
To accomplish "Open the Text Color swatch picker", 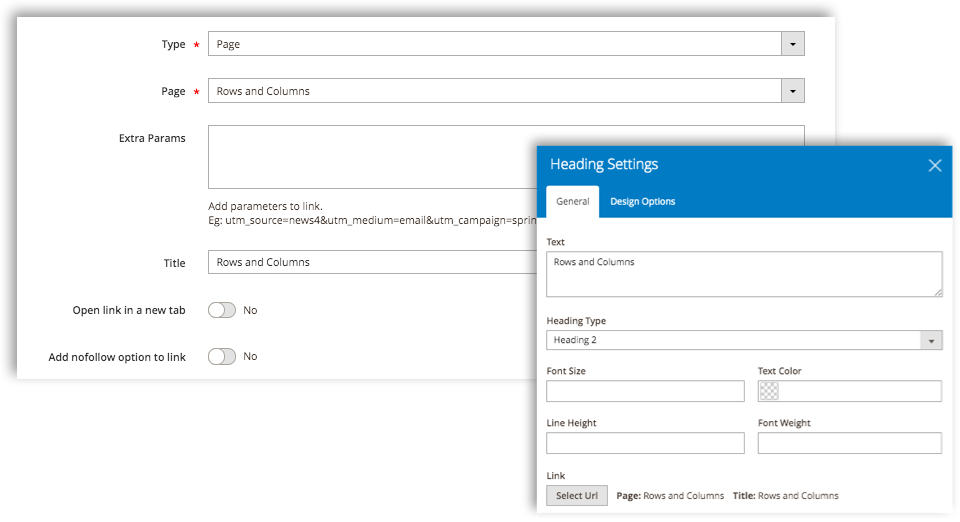I will pos(769,391).
